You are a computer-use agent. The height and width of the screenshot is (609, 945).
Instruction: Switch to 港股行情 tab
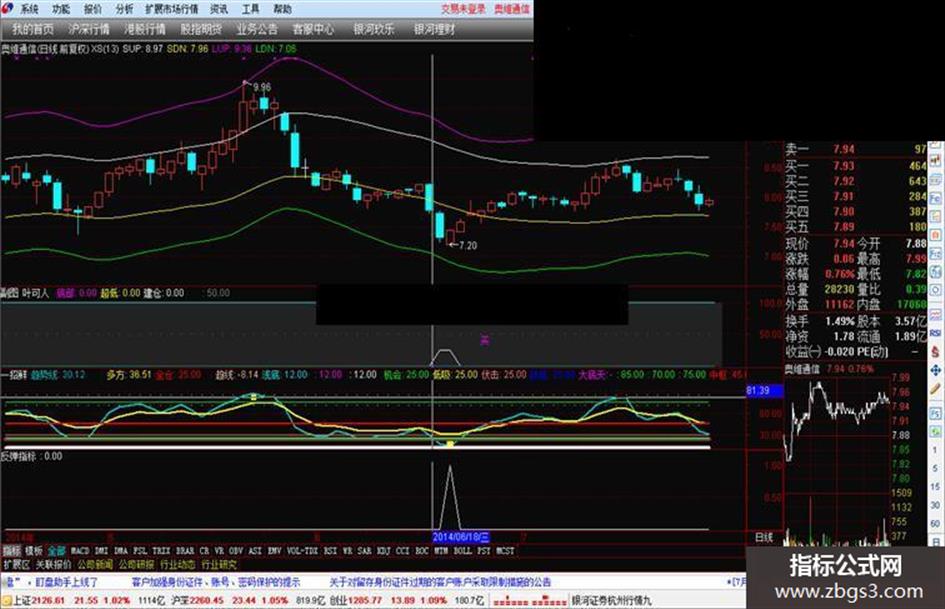(x=145, y=29)
